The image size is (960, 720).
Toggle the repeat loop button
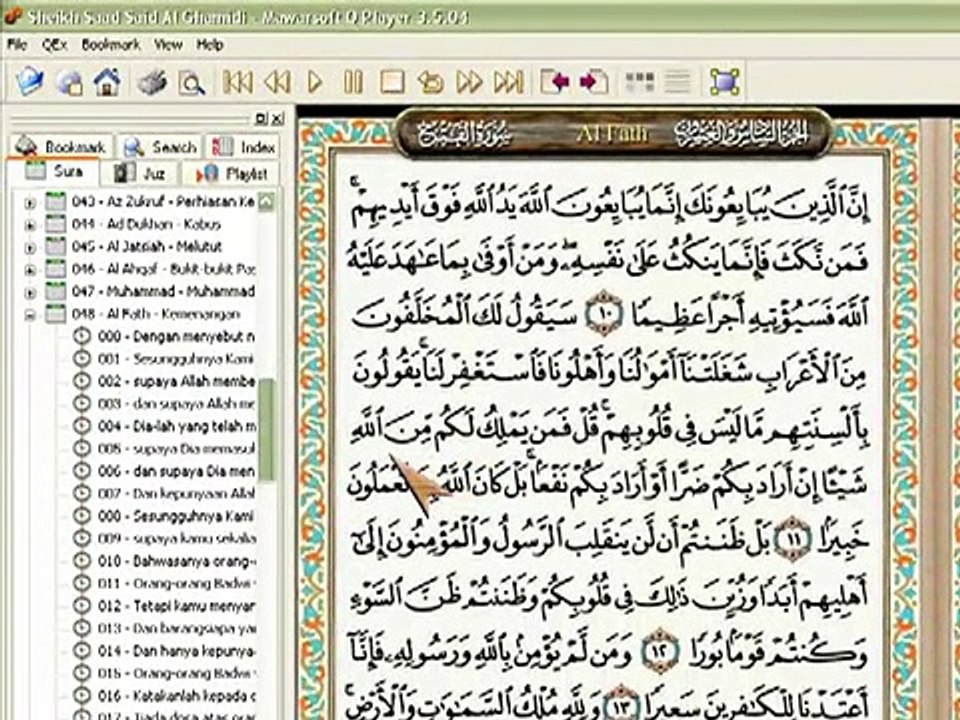point(430,82)
